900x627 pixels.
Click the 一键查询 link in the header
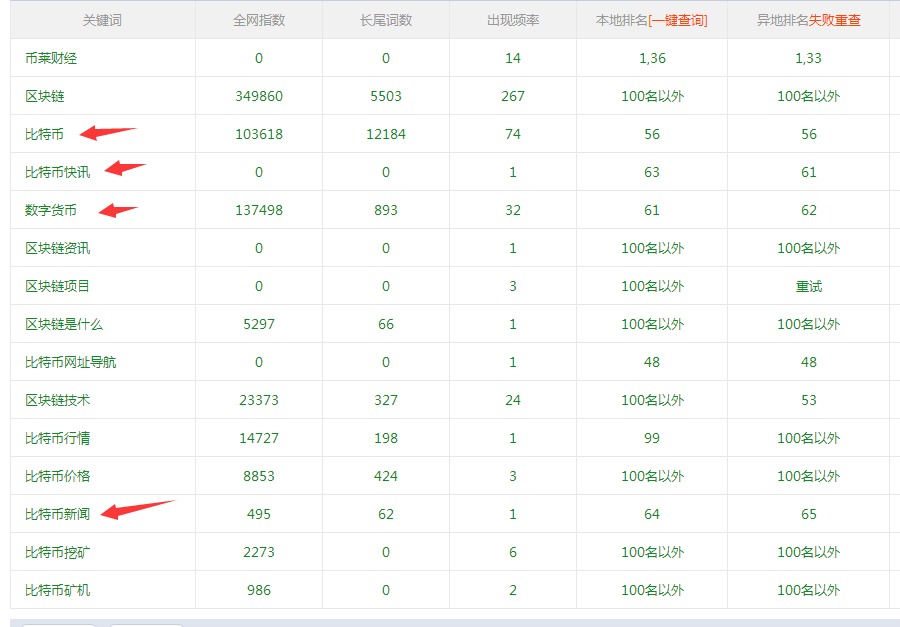coord(677,20)
